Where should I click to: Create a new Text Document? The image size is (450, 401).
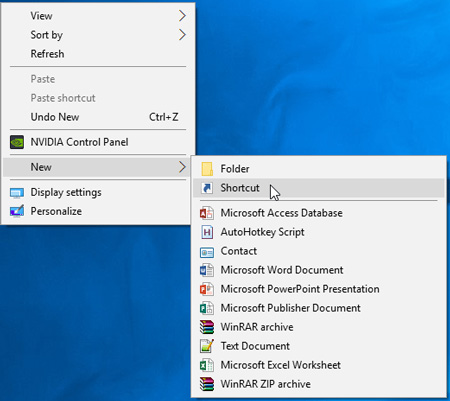[x=319, y=346]
